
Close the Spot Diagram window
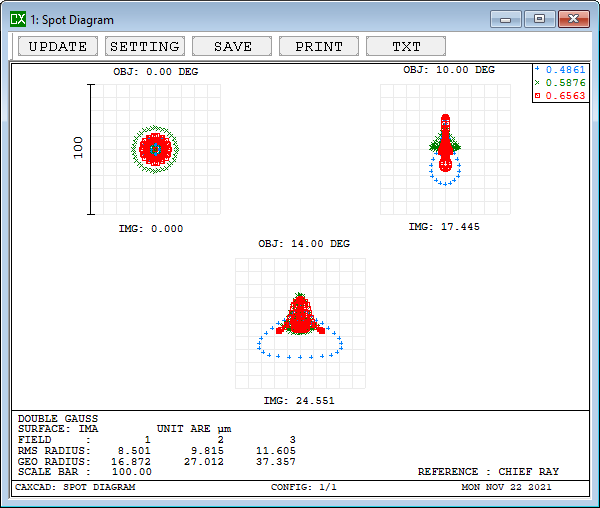574,19
